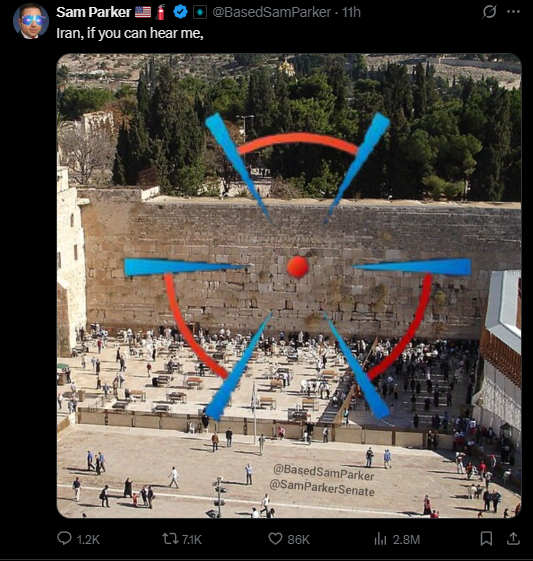This screenshot has height=561, width=533.
Task: Click the share upload icon
Action: 513,538
